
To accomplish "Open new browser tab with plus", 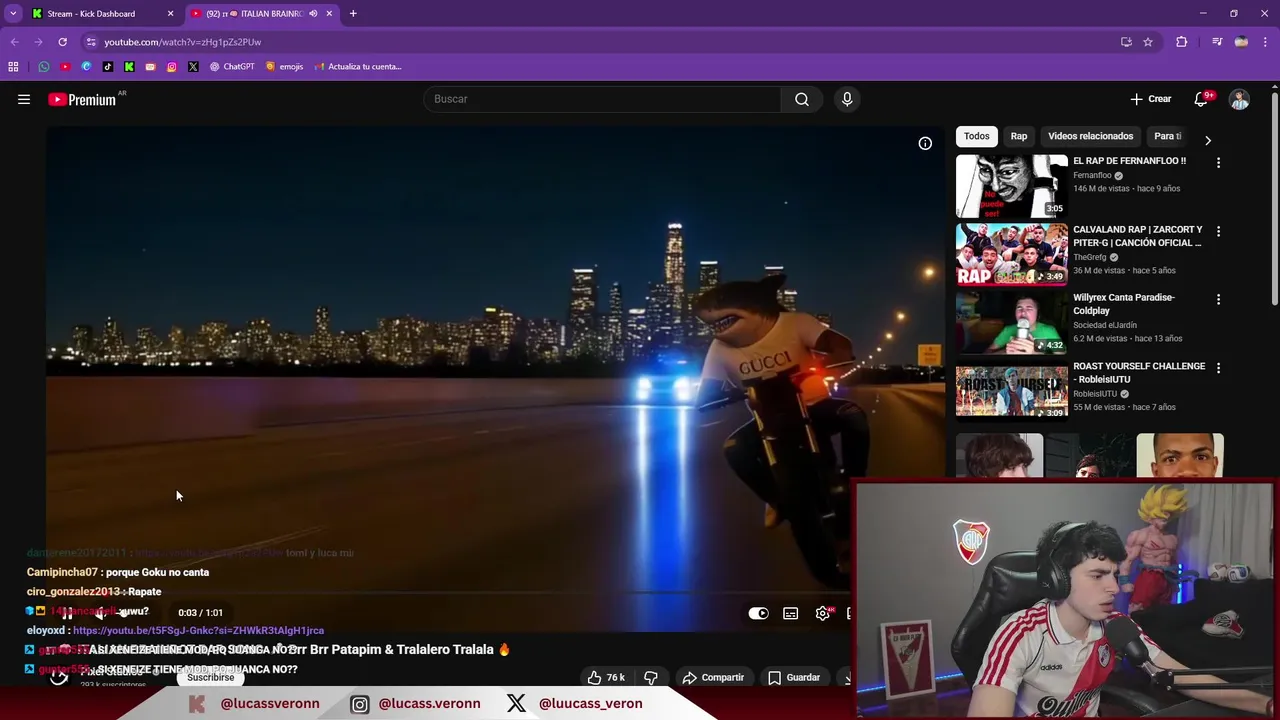I will click(353, 14).
